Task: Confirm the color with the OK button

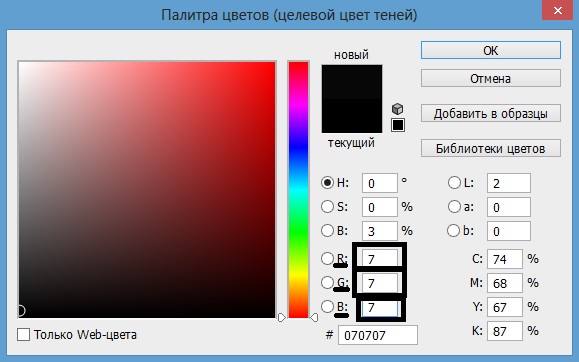Action: (491, 50)
